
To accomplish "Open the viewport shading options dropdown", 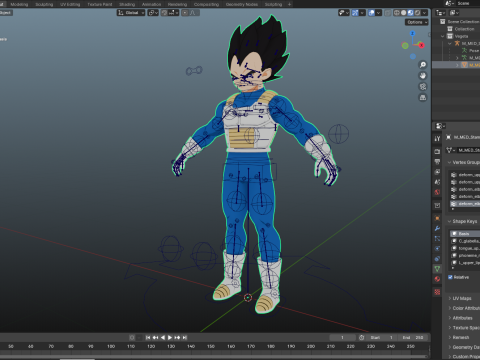I will coord(424,13).
